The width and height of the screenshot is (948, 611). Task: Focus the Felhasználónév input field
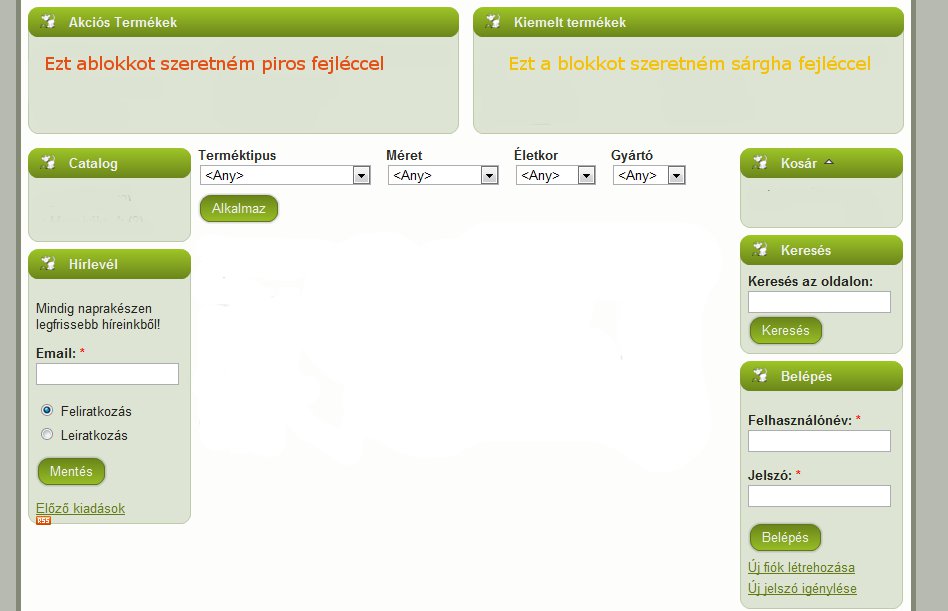(819, 441)
